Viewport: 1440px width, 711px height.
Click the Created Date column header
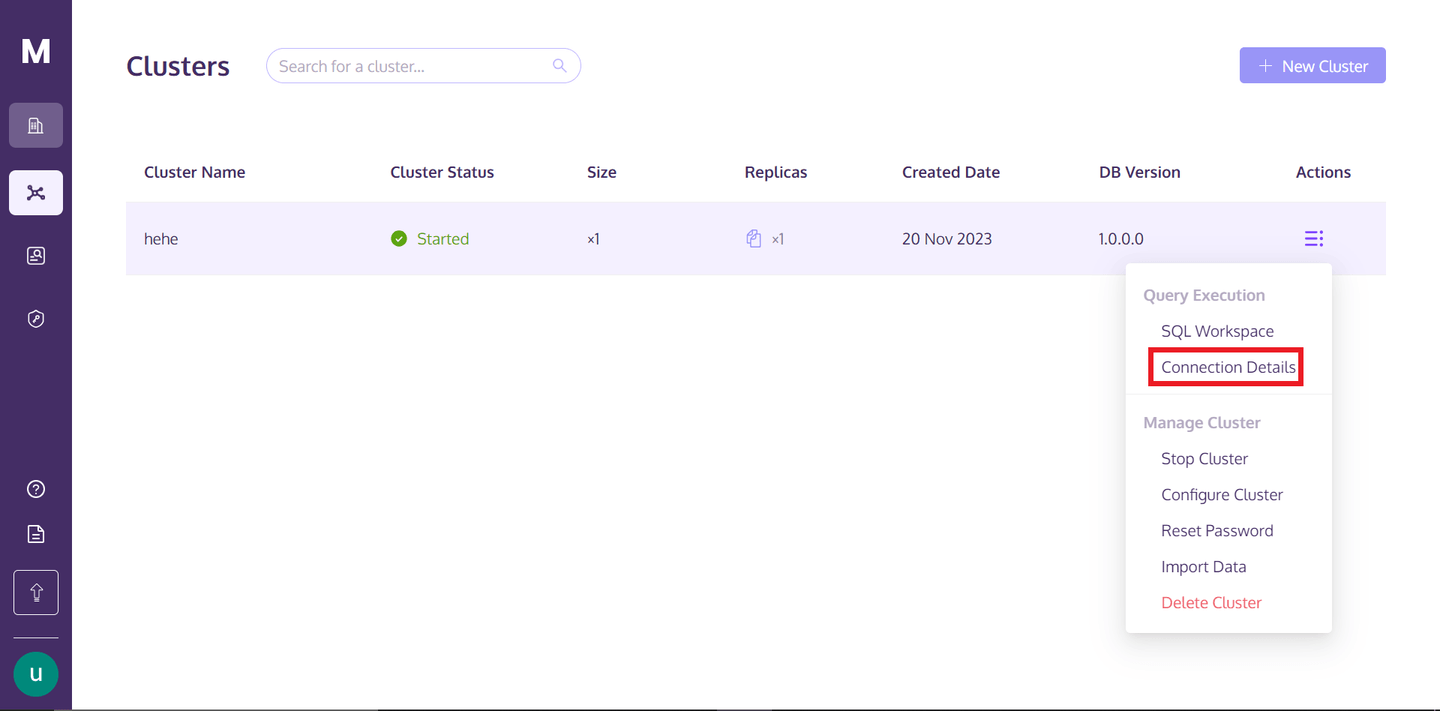click(950, 172)
